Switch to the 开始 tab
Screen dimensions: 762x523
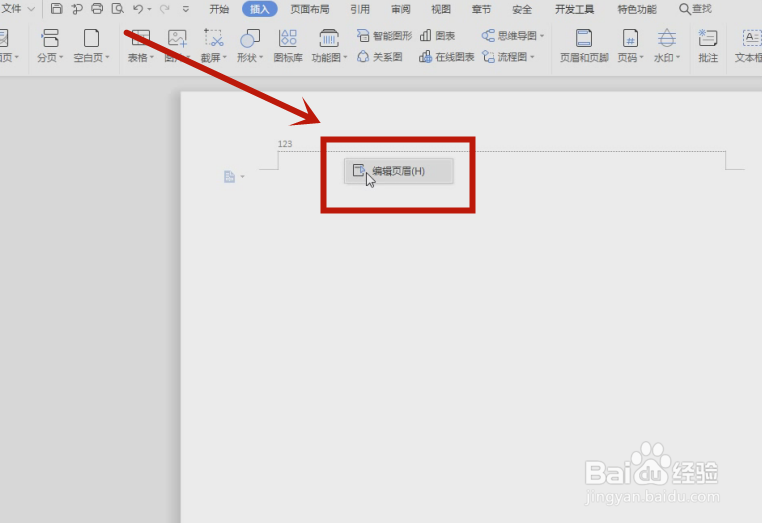(x=219, y=9)
